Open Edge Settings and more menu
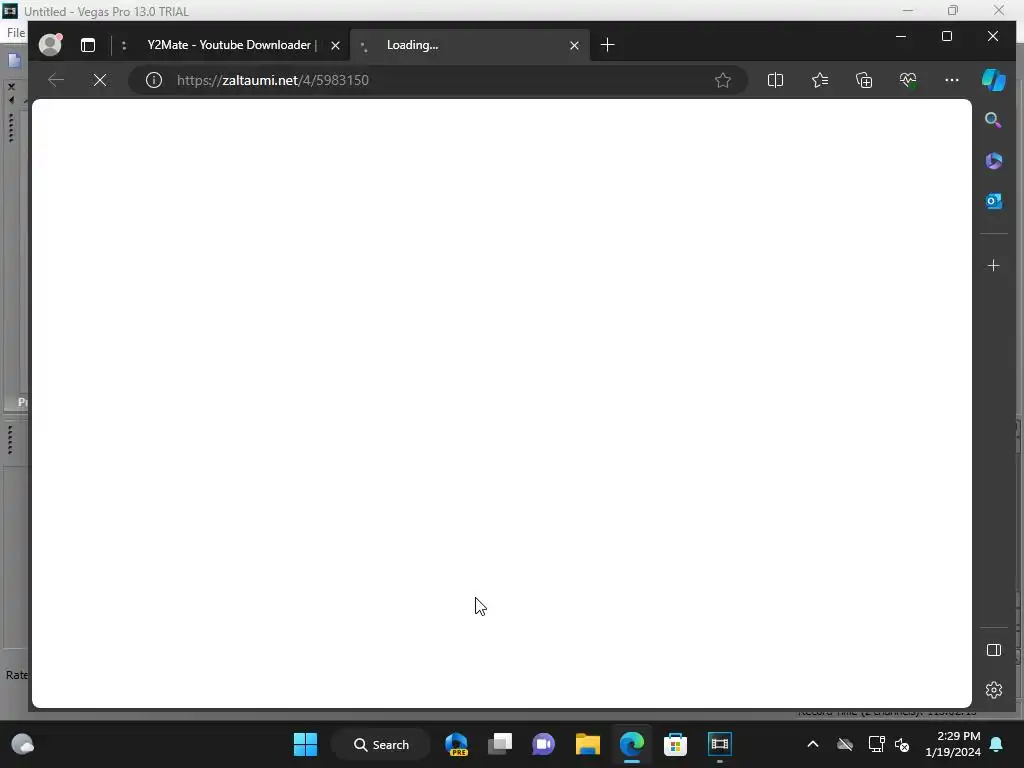Screen dimensions: 1024x768 coord(952,80)
